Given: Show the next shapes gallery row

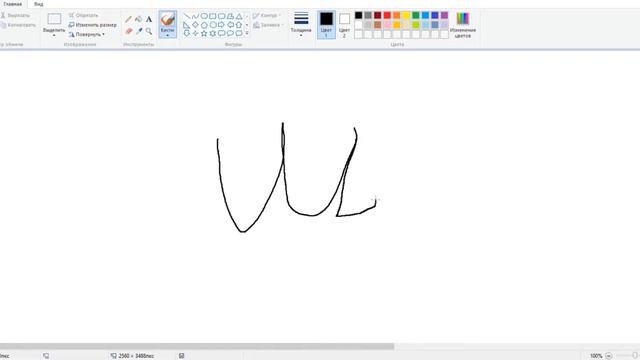Looking at the screenshot, I should pos(247,25).
